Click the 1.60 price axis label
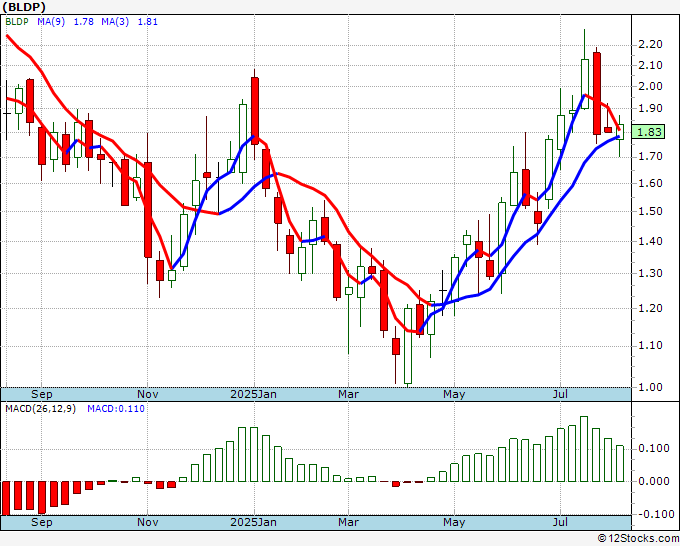Screen dimensions: 680x546 coord(650,183)
